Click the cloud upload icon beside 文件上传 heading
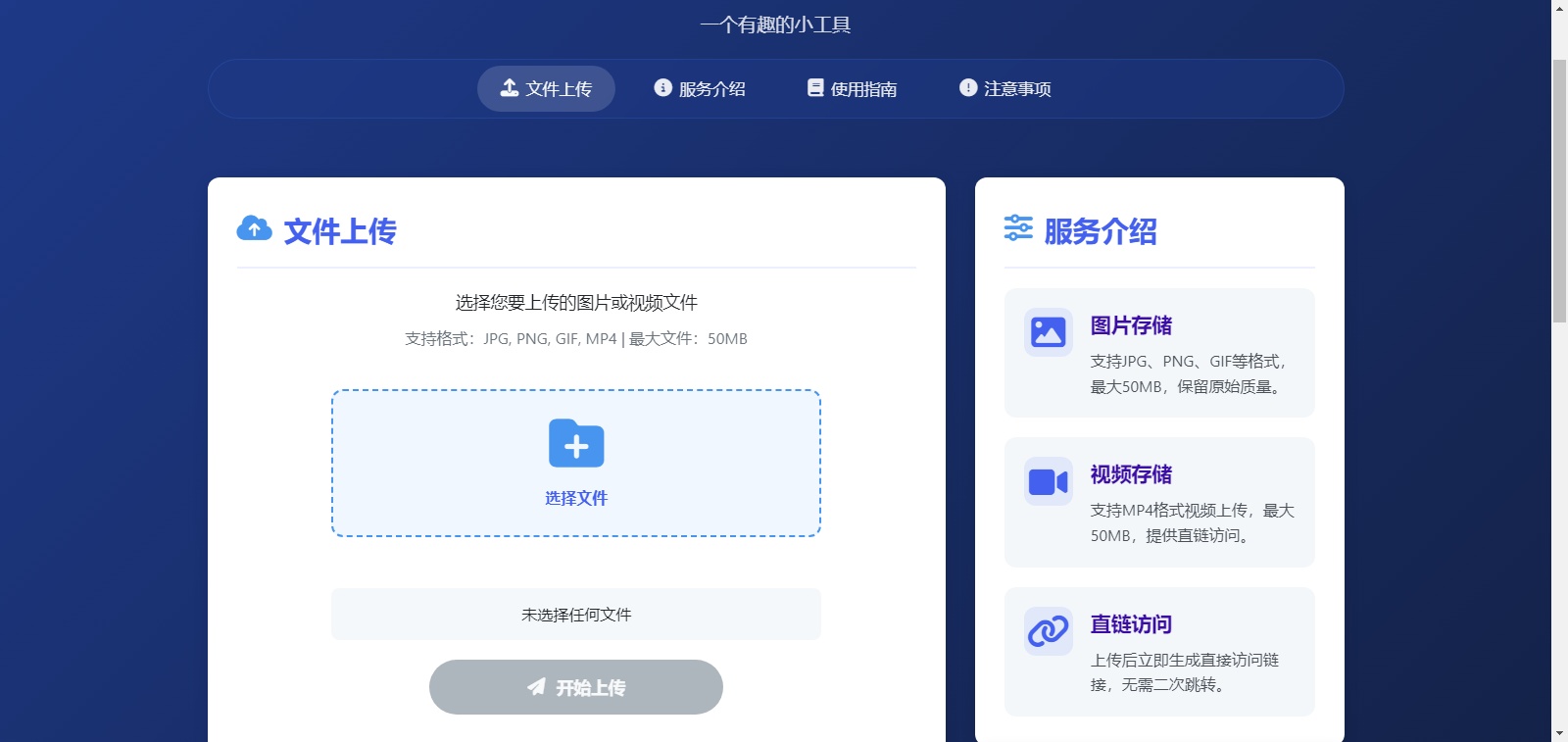Screen dimensions: 1568x742 (255, 229)
